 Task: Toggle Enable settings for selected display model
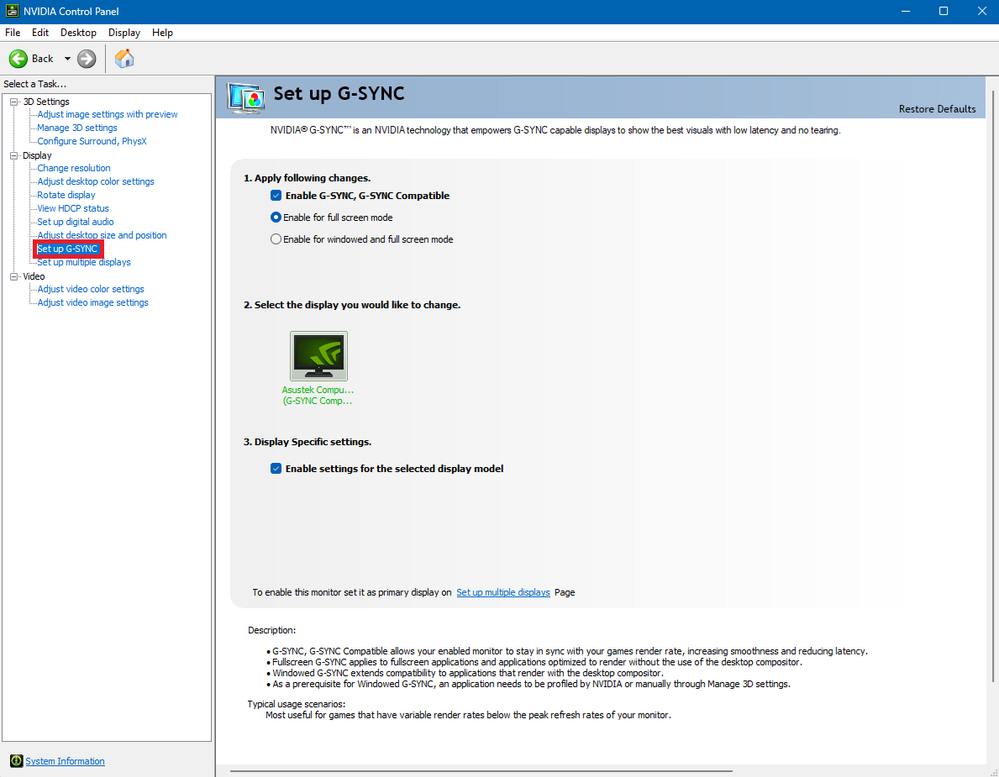click(276, 469)
